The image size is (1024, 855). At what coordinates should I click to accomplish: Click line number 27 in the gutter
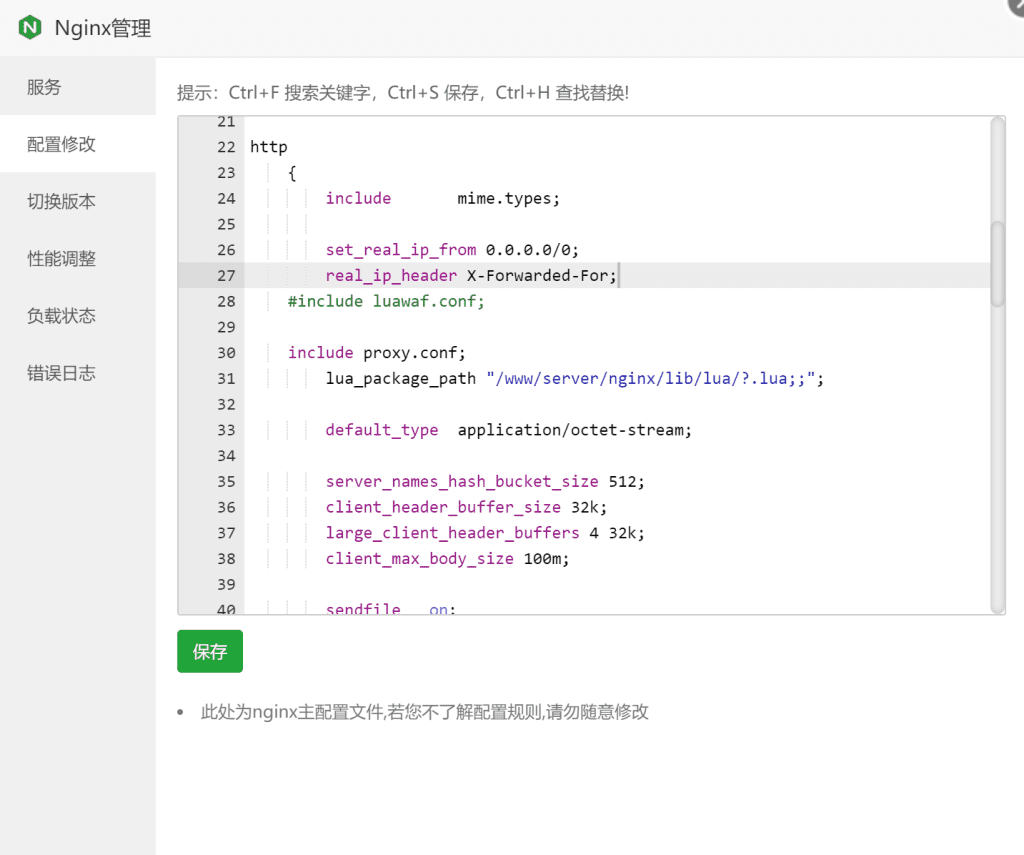225,276
